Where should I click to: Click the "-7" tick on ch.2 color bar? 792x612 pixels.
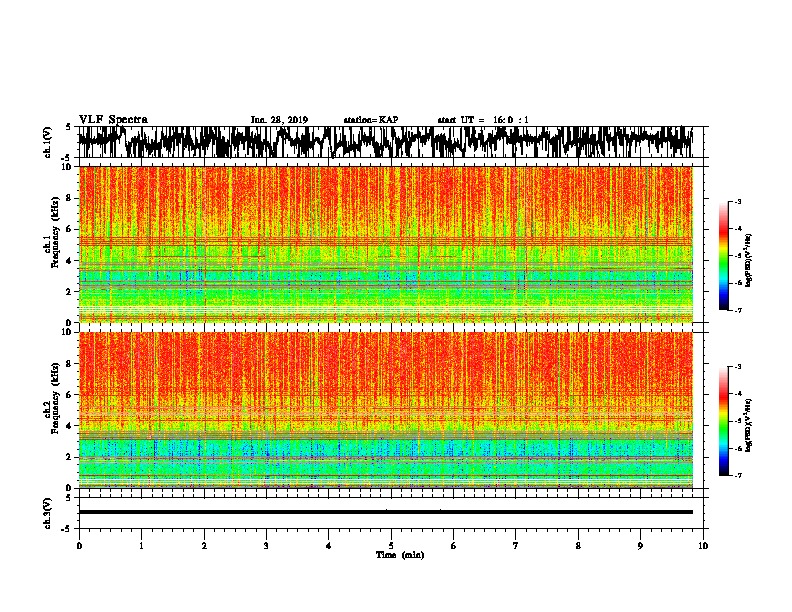pyautogui.click(x=737, y=476)
